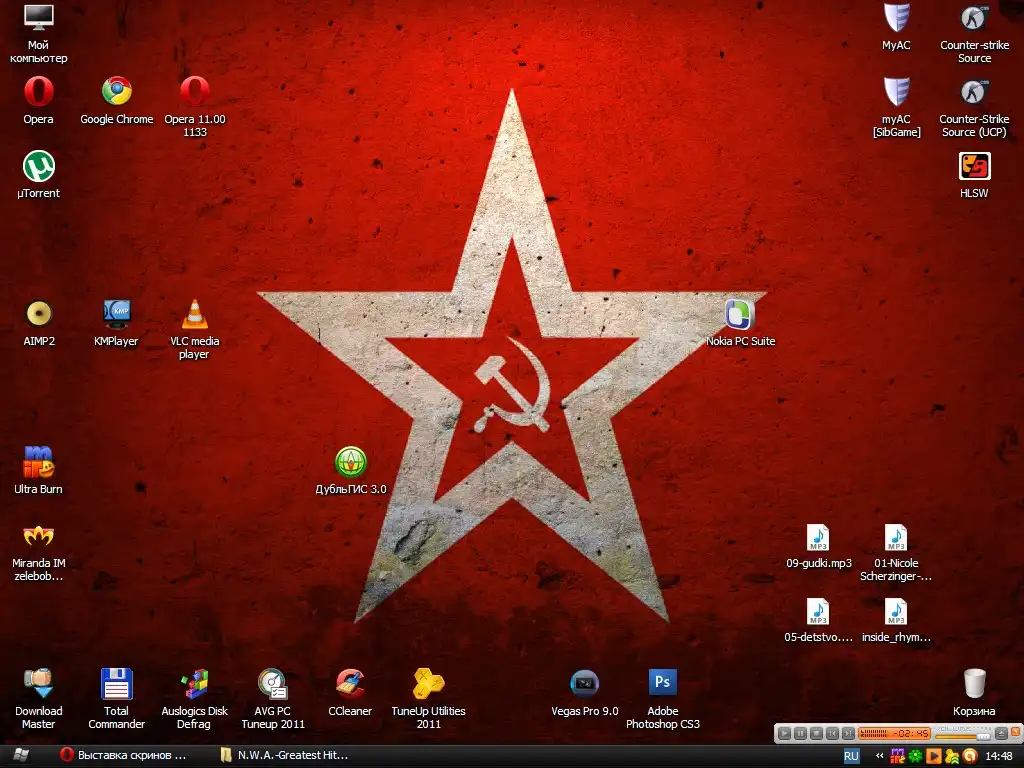The height and width of the screenshot is (768, 1024).
Task: Open the ДубльГИС 3.0 shortcut
Action: click(350, 463)
